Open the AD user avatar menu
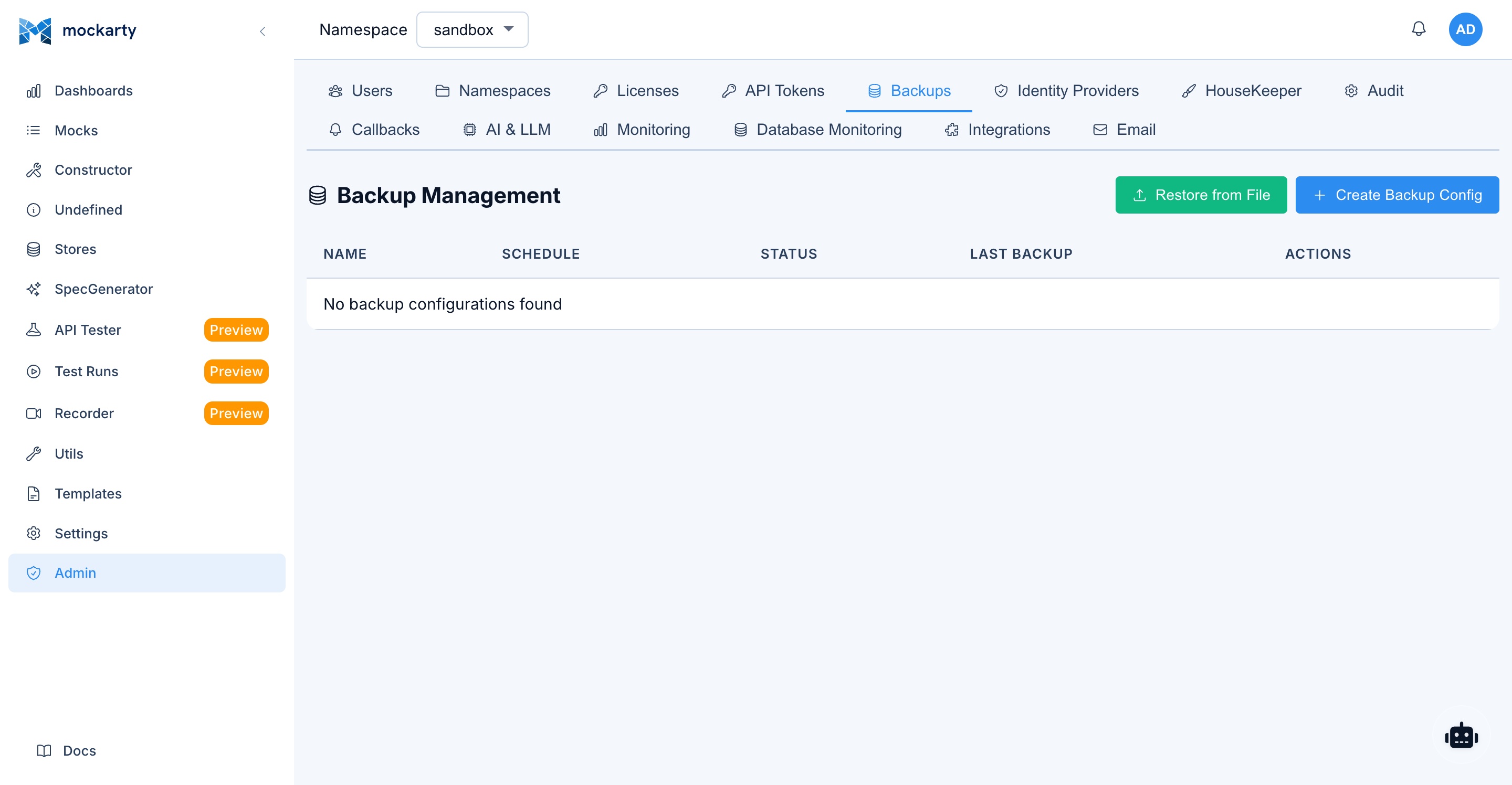Image resolution: width=1512 pixels, height=785 pixels. click(1465, 29)
